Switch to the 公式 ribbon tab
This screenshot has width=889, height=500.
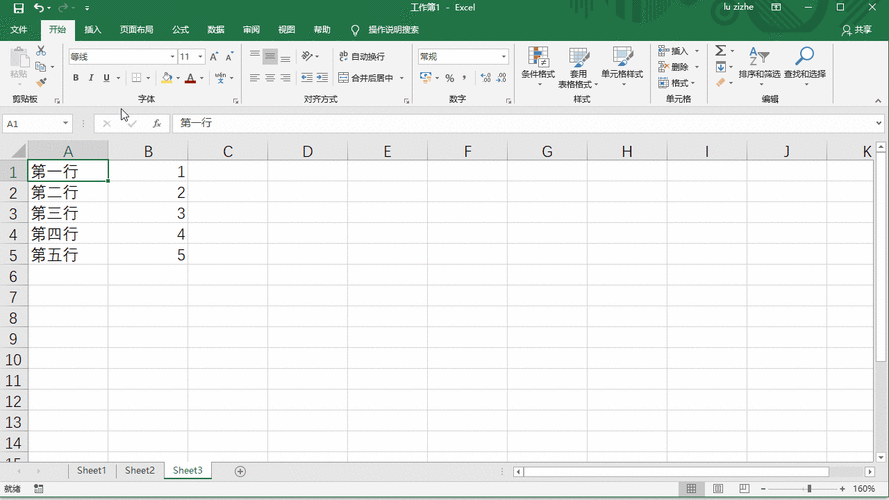[180, 29]
